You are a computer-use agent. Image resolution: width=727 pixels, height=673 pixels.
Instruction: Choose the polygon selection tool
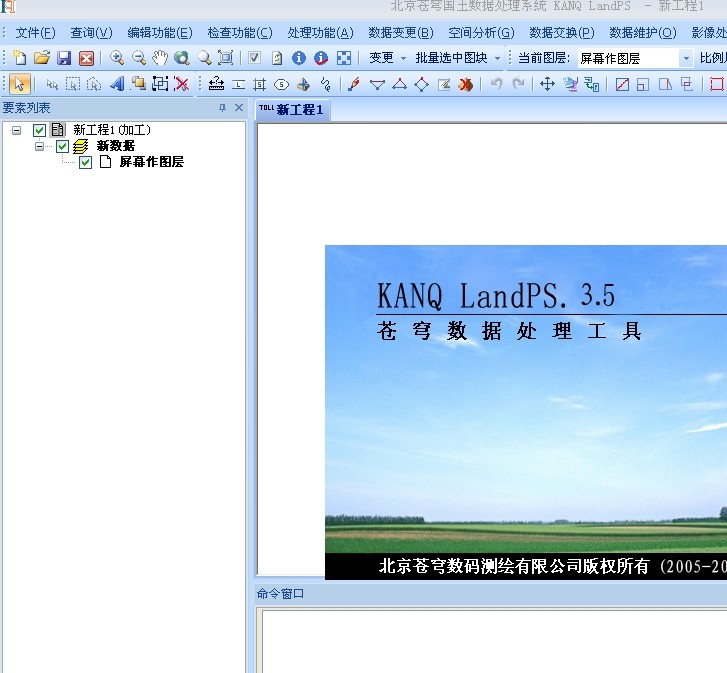[x=94, y=84]
